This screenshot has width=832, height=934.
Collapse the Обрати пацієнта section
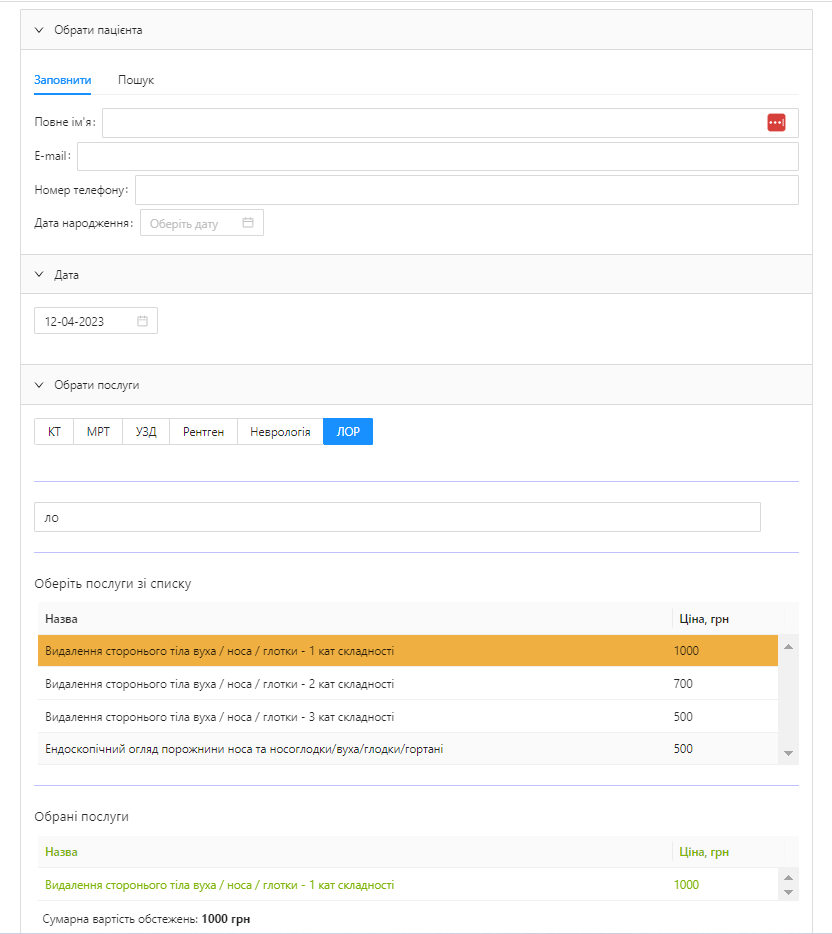point(39,30)
